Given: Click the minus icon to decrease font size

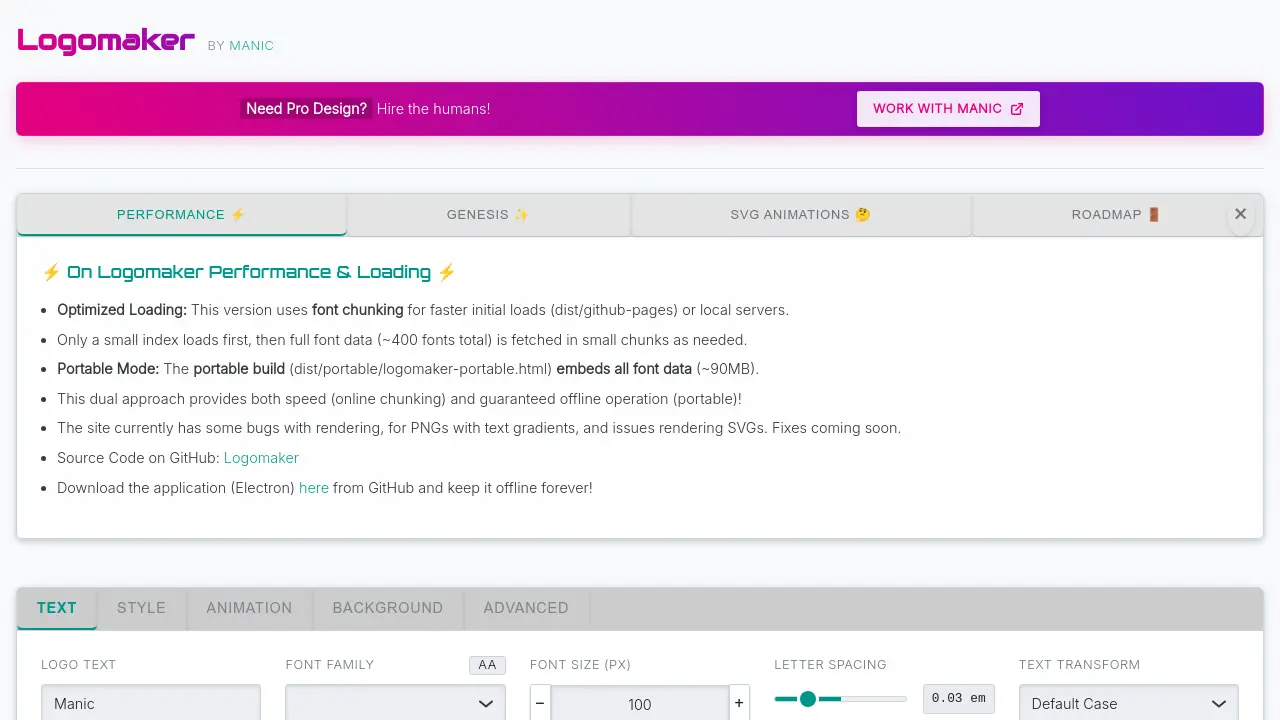Looking at the screenshot, I should pos(540,702).
